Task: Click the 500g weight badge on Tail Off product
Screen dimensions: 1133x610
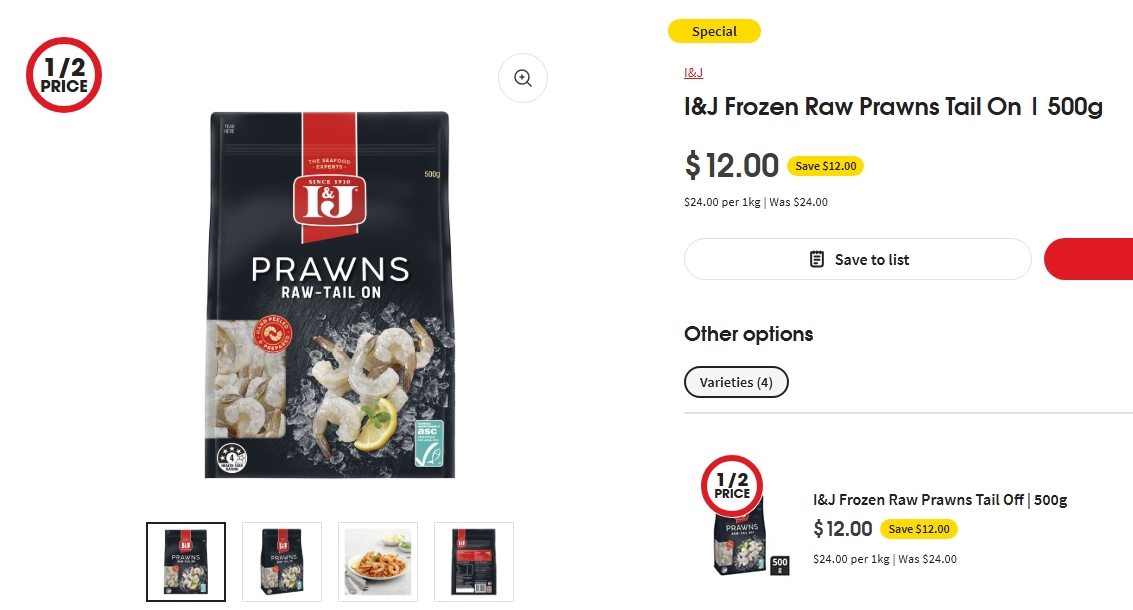Action: coord(780,566)
